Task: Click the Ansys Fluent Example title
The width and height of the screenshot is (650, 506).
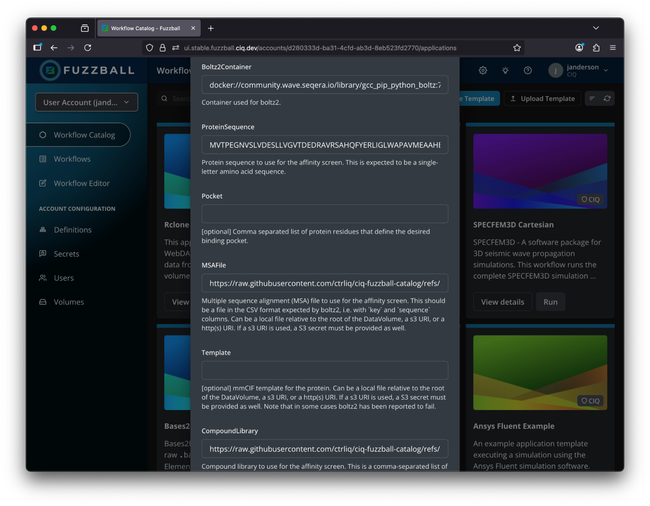Action: pyautogui.click(x=514, y=426)
